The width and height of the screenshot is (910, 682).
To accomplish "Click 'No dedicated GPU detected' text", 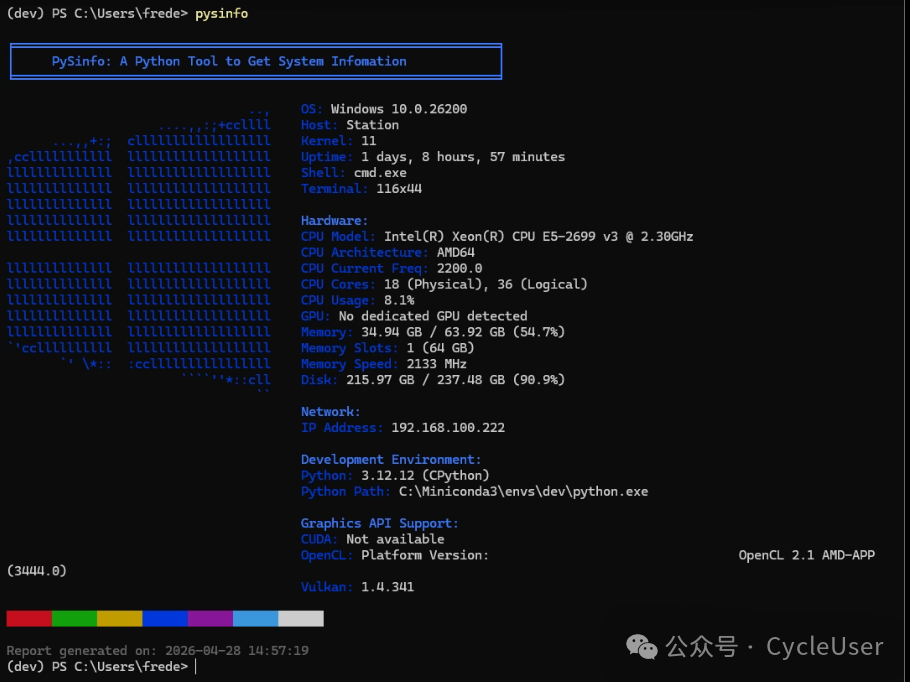I will click(433, 316).
